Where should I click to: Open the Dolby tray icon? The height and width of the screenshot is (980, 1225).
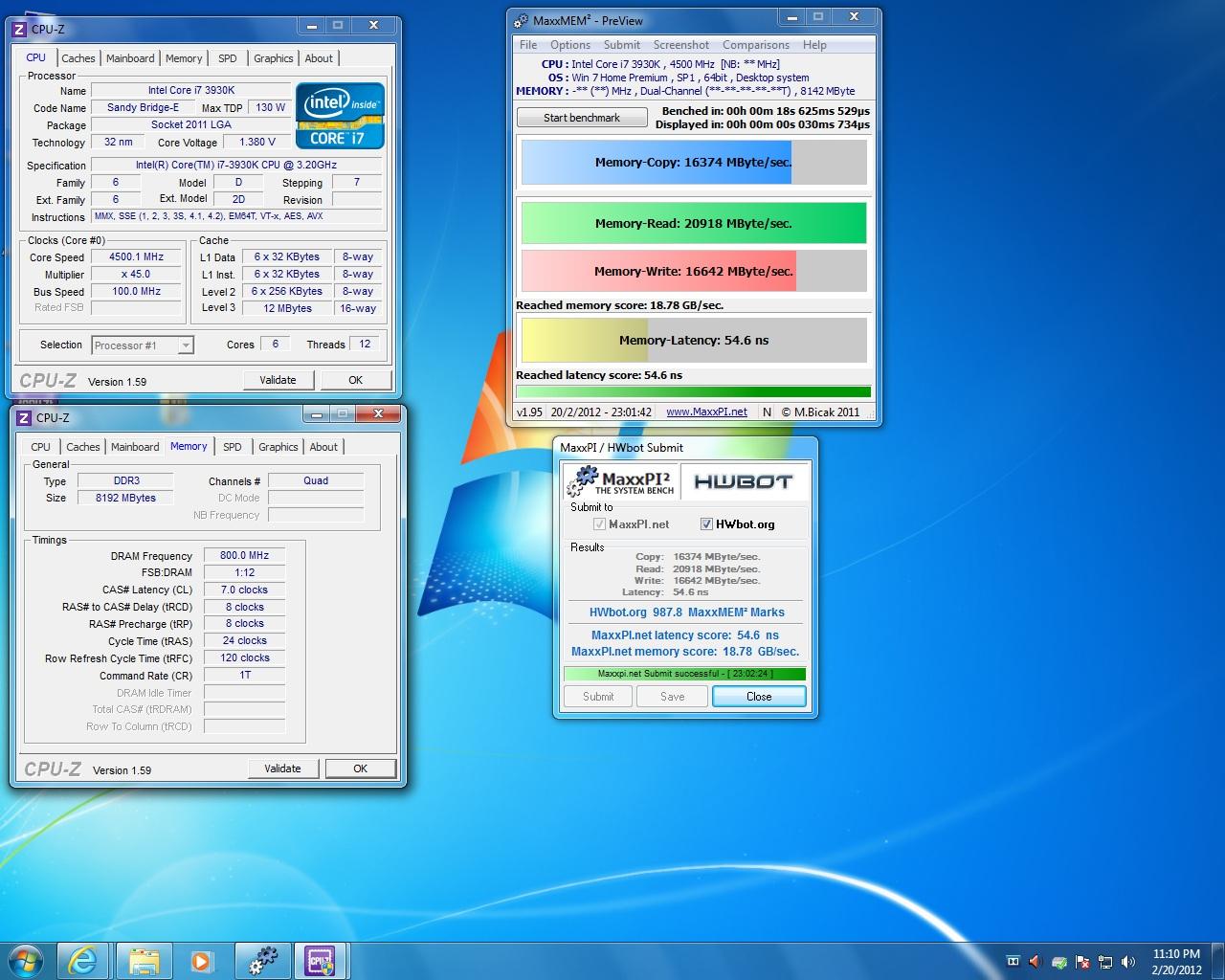click(1013, 962)
